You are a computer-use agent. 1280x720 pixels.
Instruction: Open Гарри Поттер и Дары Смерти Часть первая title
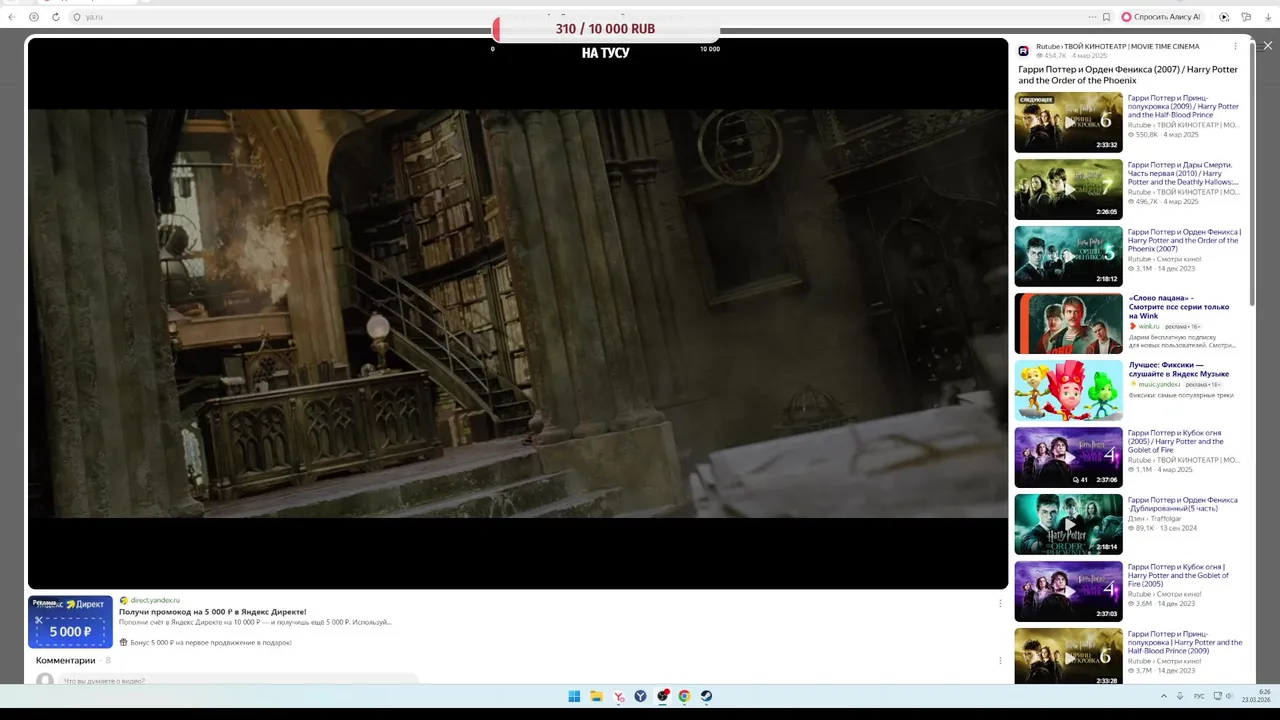pyautogui.click(x=1183, y=173)
